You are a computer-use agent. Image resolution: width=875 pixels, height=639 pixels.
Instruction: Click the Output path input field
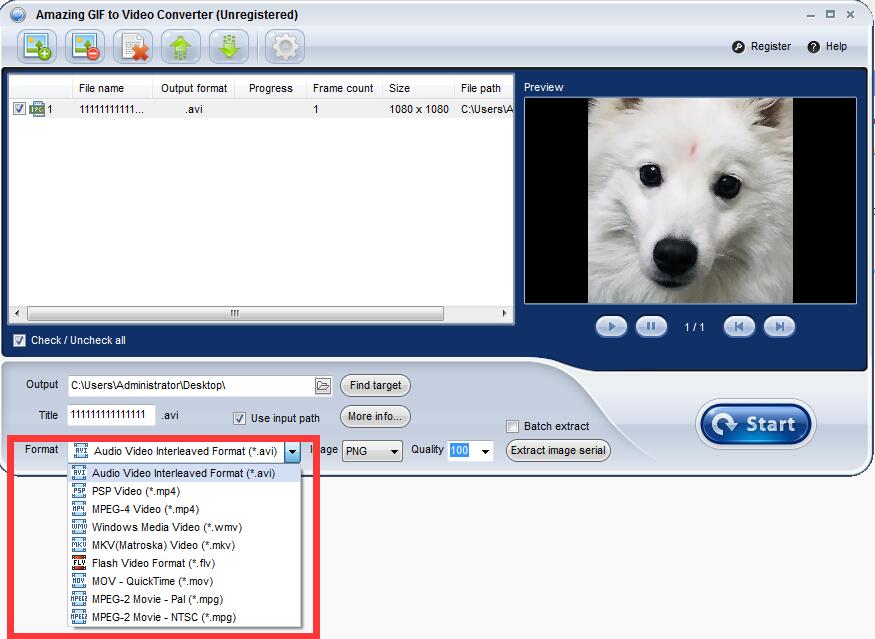[191, 385]
